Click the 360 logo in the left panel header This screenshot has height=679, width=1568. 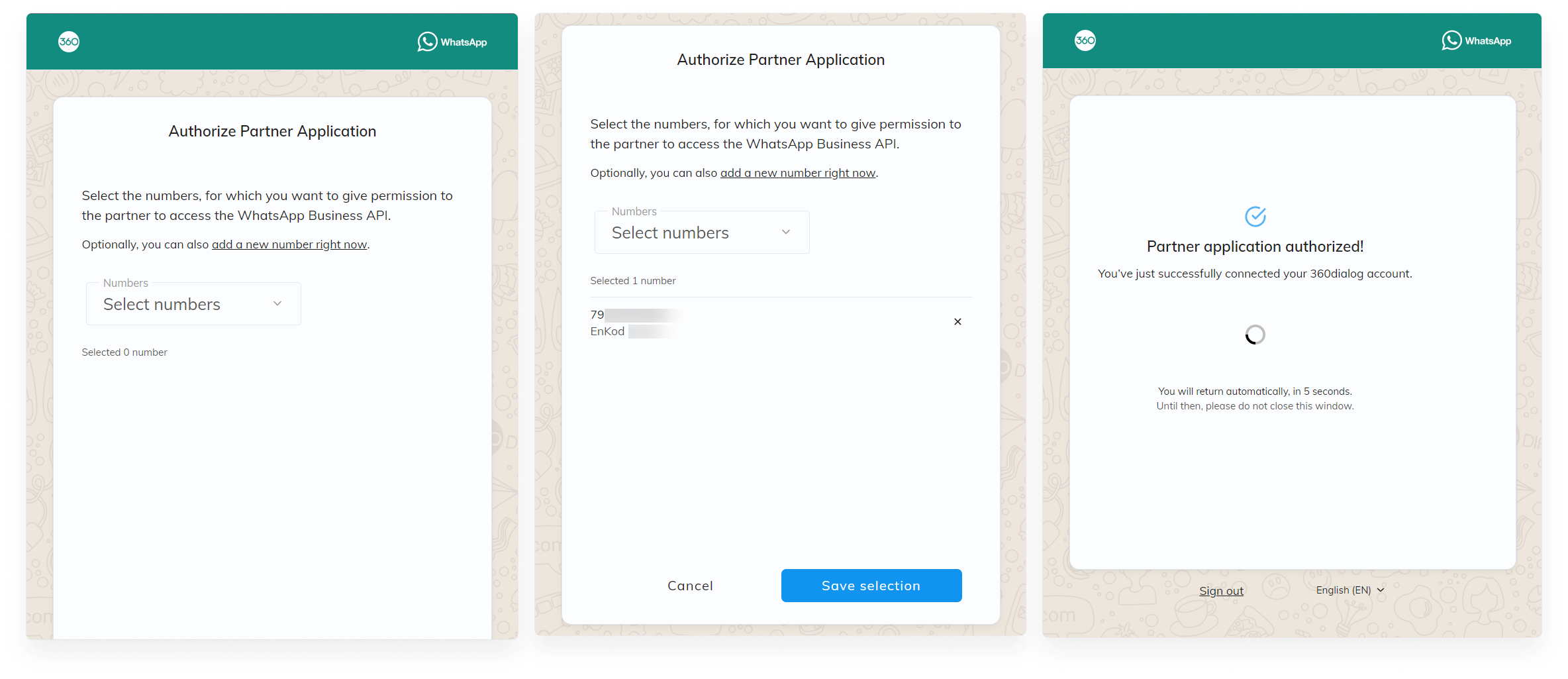pos(69,42)
